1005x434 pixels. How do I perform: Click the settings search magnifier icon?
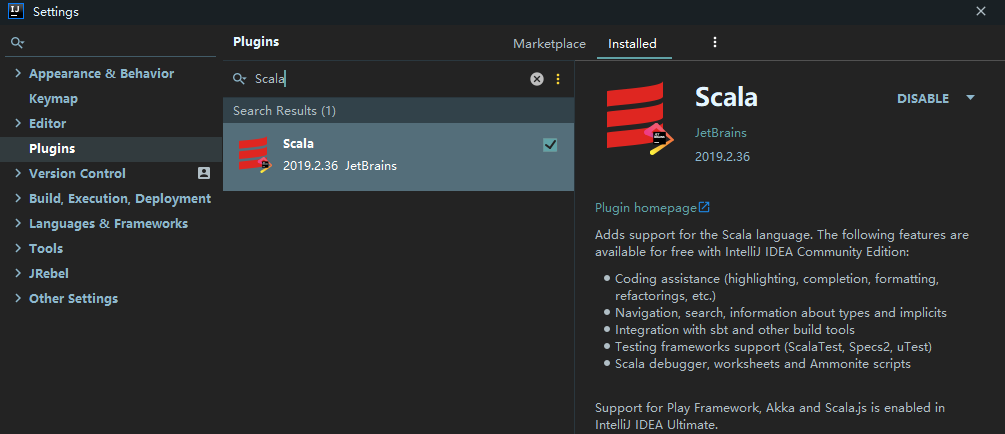pos(17,43)
